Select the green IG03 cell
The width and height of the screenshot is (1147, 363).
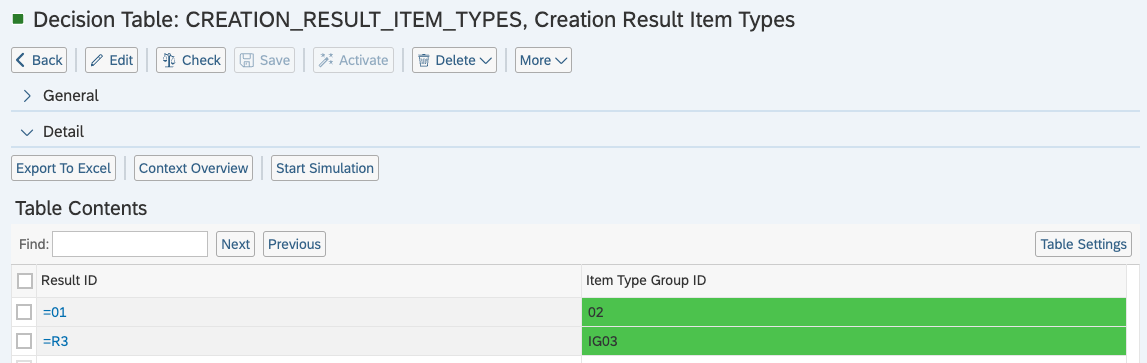point(854,341)
